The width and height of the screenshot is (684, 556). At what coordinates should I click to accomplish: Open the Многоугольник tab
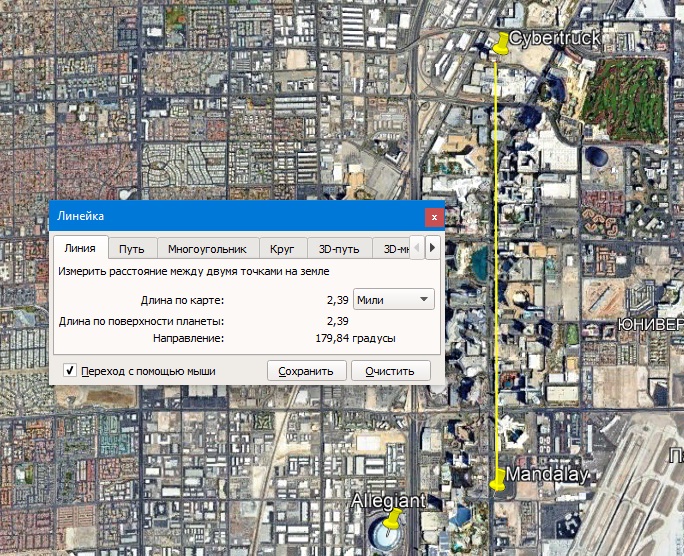tap(207, 249)
